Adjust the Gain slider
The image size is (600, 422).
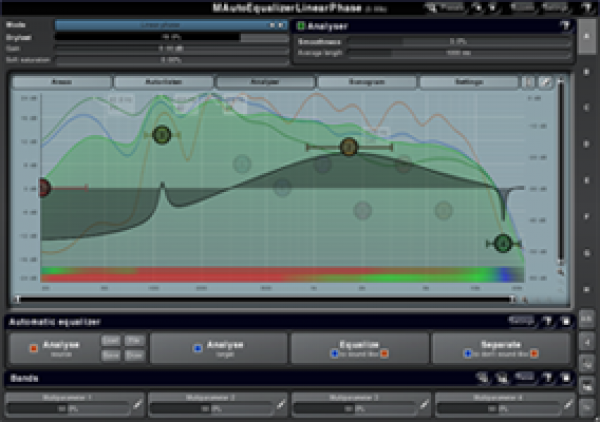coord(171,49)
